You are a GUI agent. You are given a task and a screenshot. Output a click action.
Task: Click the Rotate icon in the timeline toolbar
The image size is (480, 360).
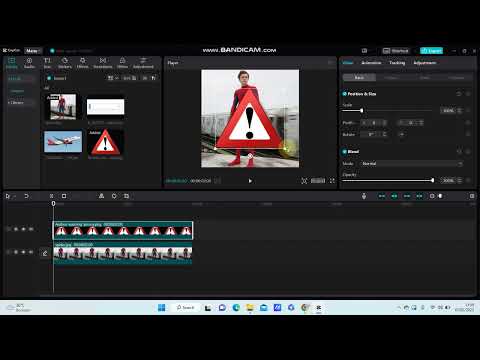point(114,196)
